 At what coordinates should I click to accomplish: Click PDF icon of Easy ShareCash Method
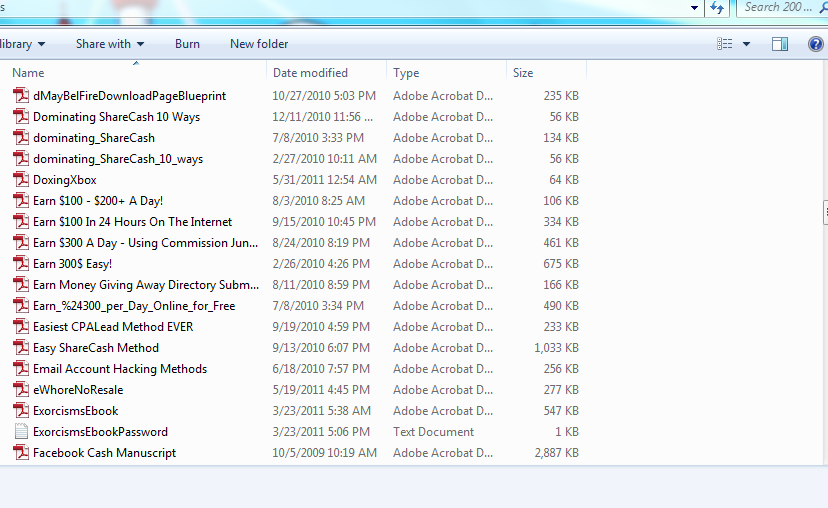click(x=21, y=348)
